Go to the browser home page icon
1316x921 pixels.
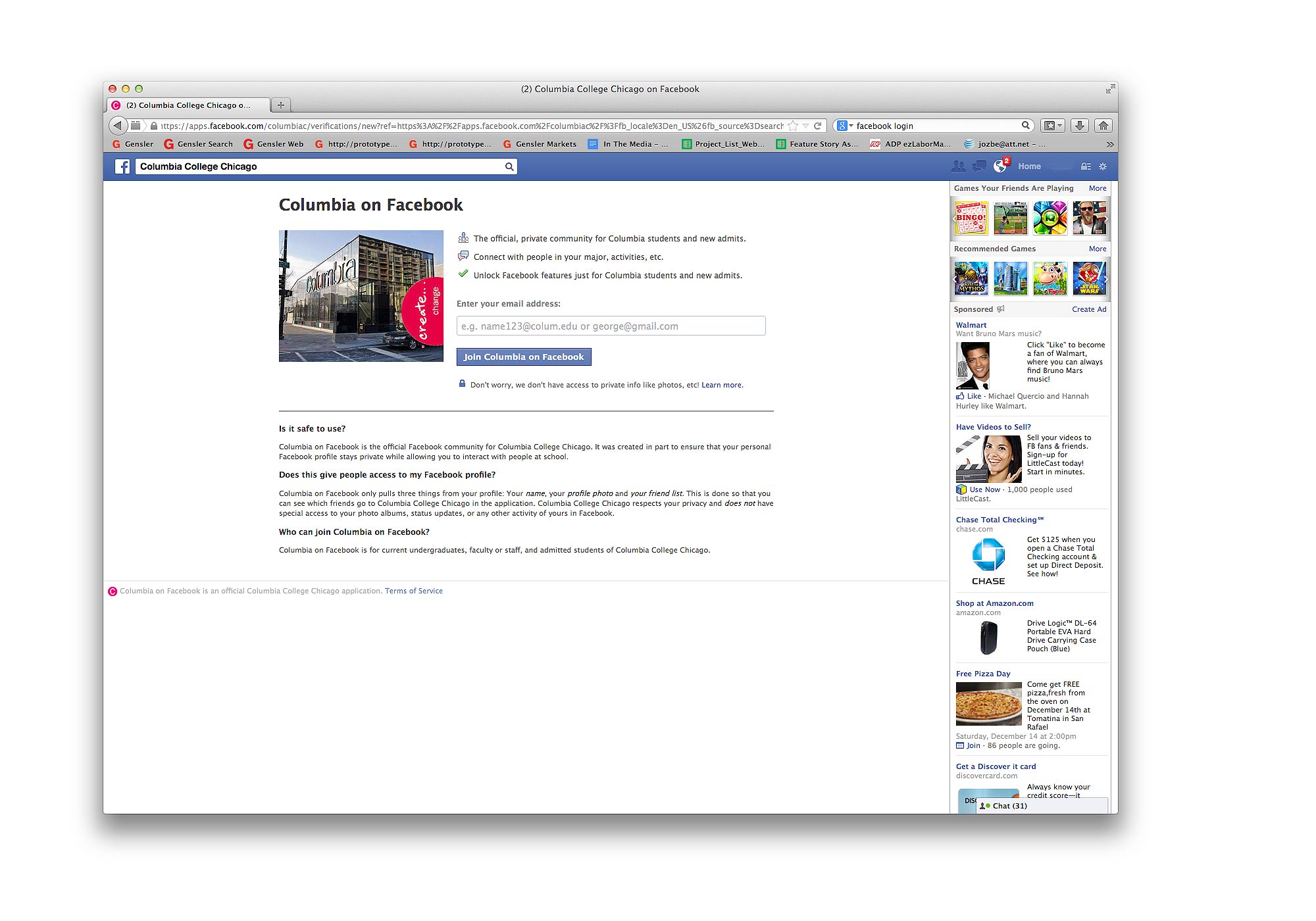[x=1103, y=126]
